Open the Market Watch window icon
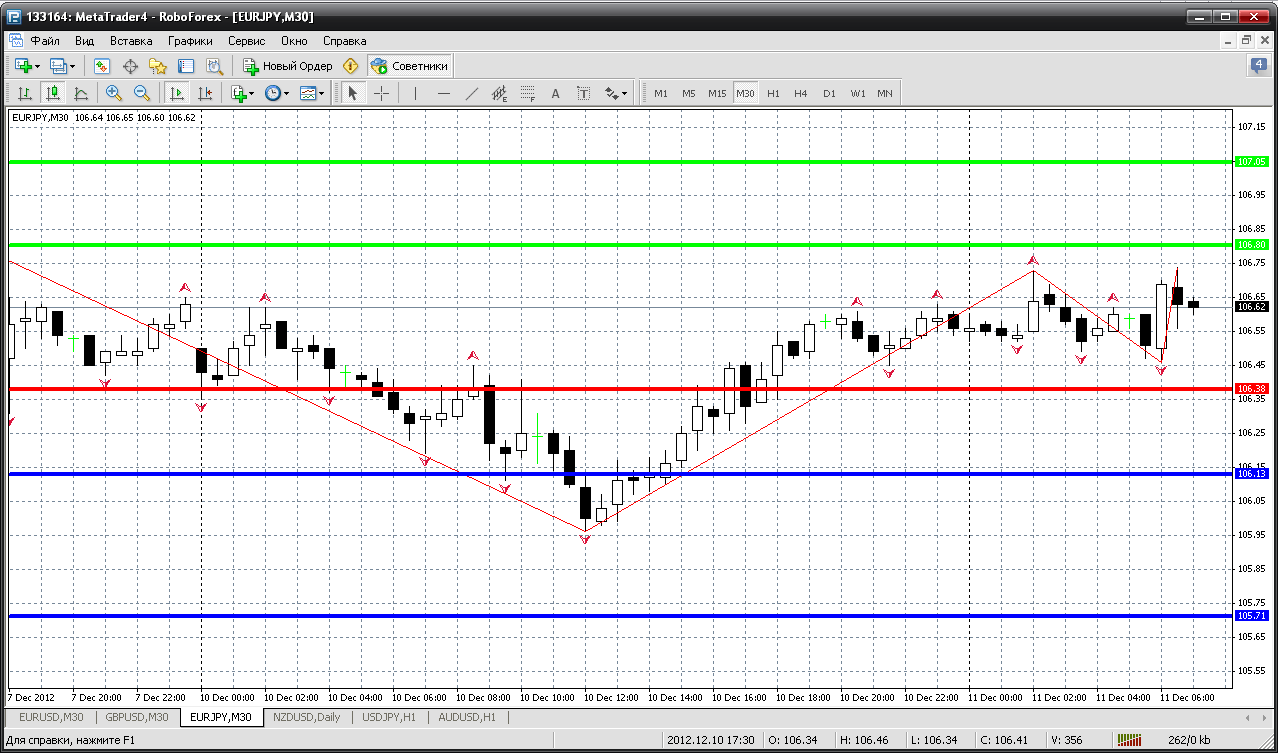Screen dimensions: 1278x753 (102, 66)
